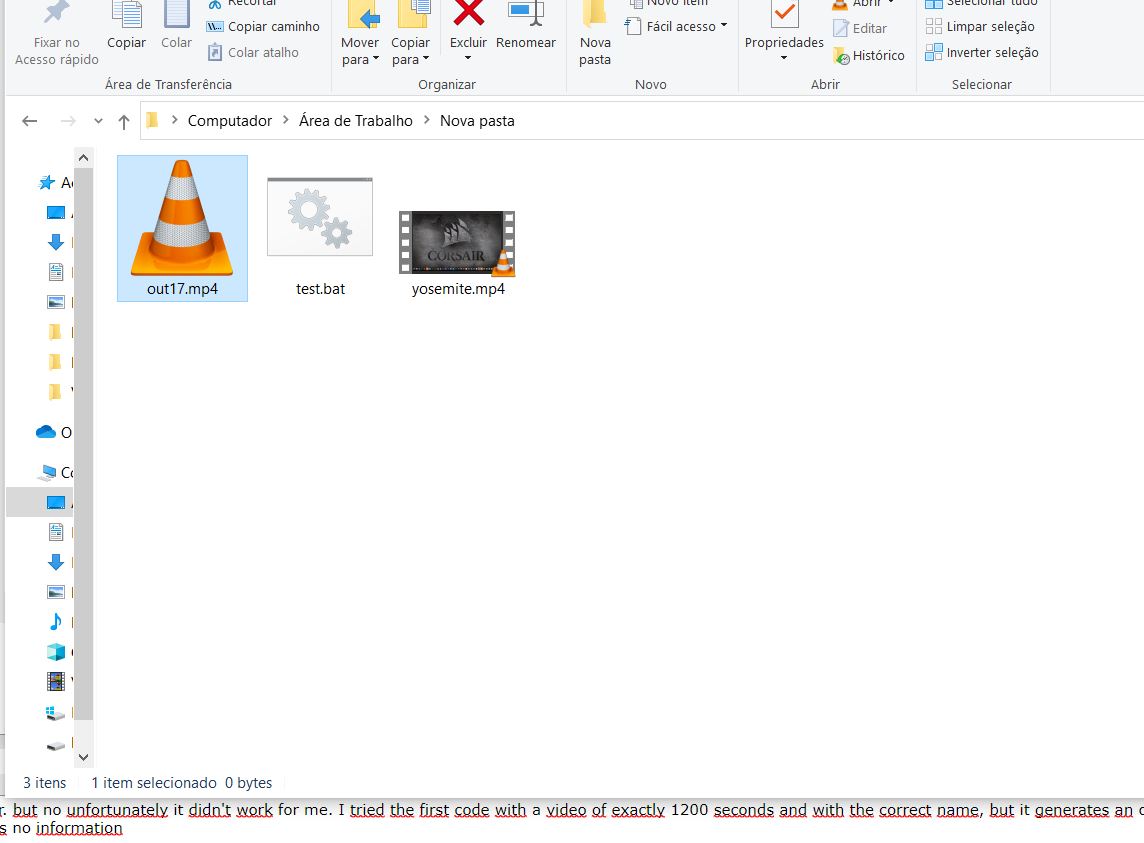The image size is (1144, 843).
Task: Go back with the left arrow
Action: click(29, 121)
